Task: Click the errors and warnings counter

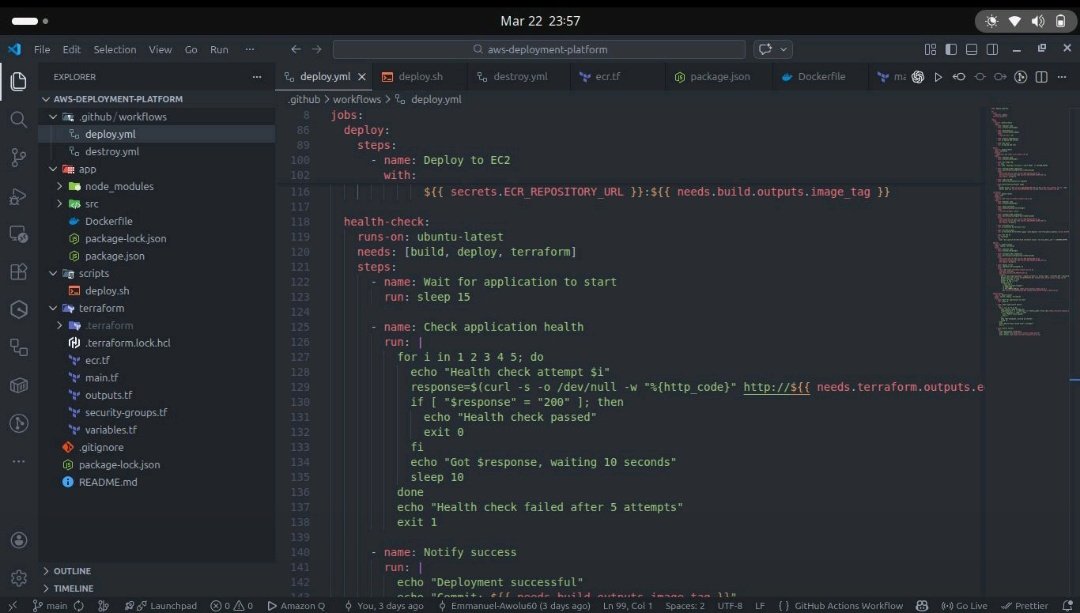Action: coord(231,606)
